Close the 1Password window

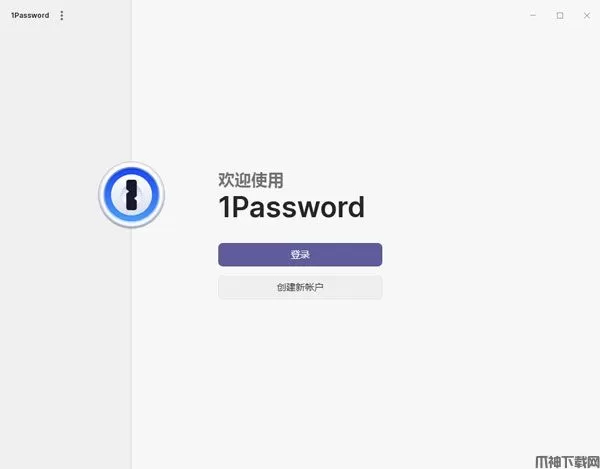pyautogui.click(x=587, y=15)
